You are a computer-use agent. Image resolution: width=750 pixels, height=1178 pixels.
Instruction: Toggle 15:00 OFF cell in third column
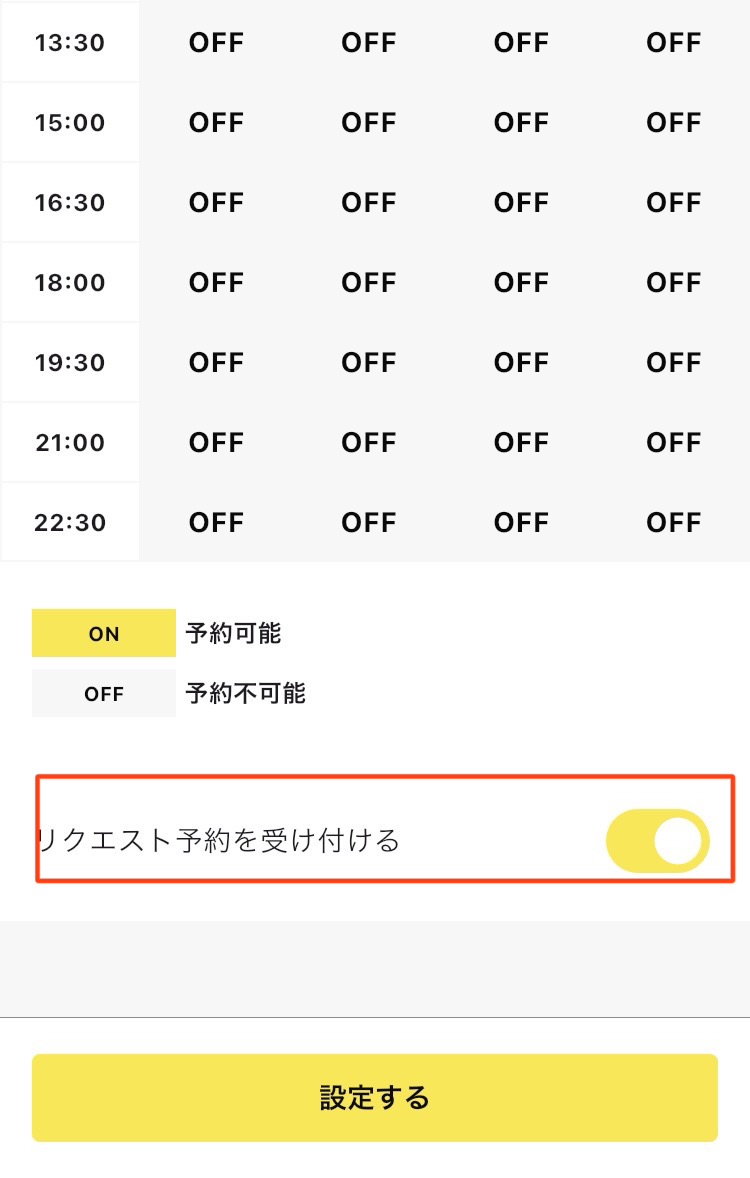521,123
